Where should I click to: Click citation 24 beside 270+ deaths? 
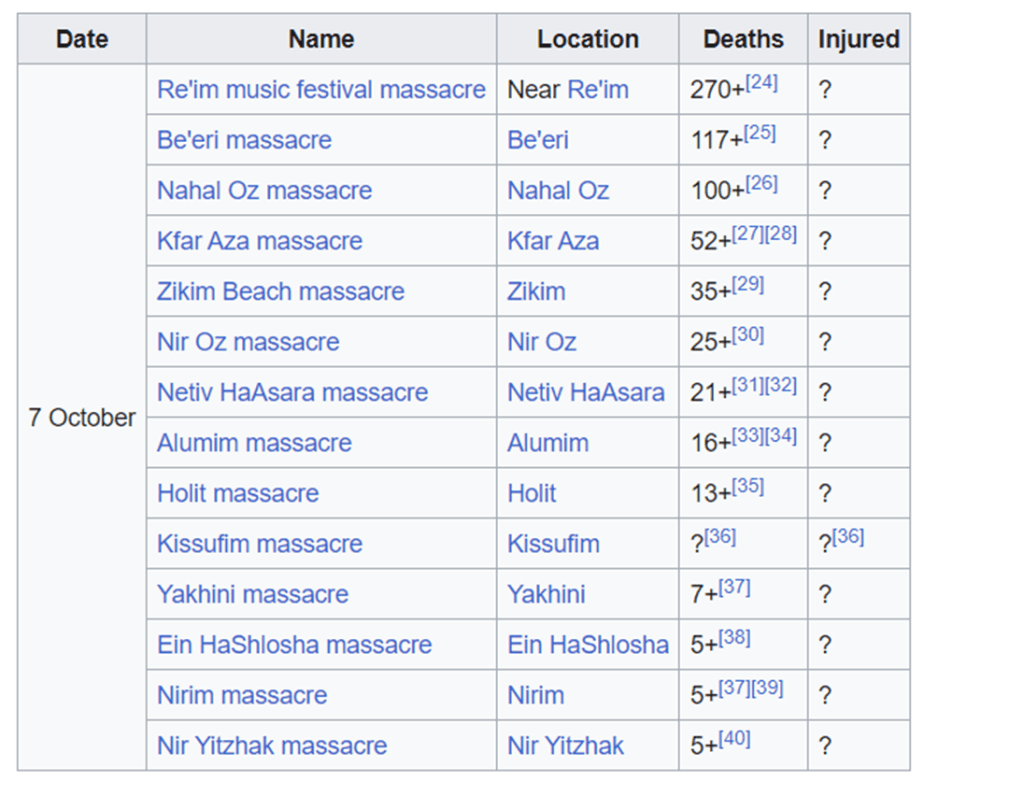click(x=761, y=83)
